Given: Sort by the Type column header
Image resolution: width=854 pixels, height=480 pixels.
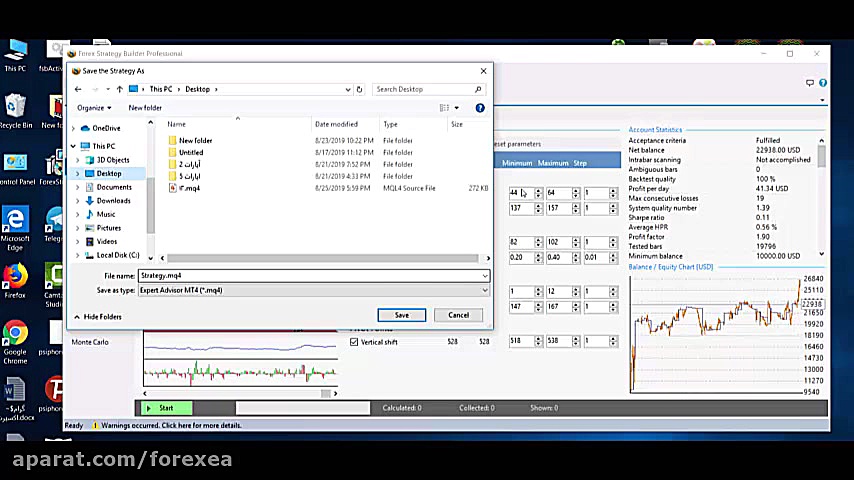Looking at the screenshot, I should [390, 124].
